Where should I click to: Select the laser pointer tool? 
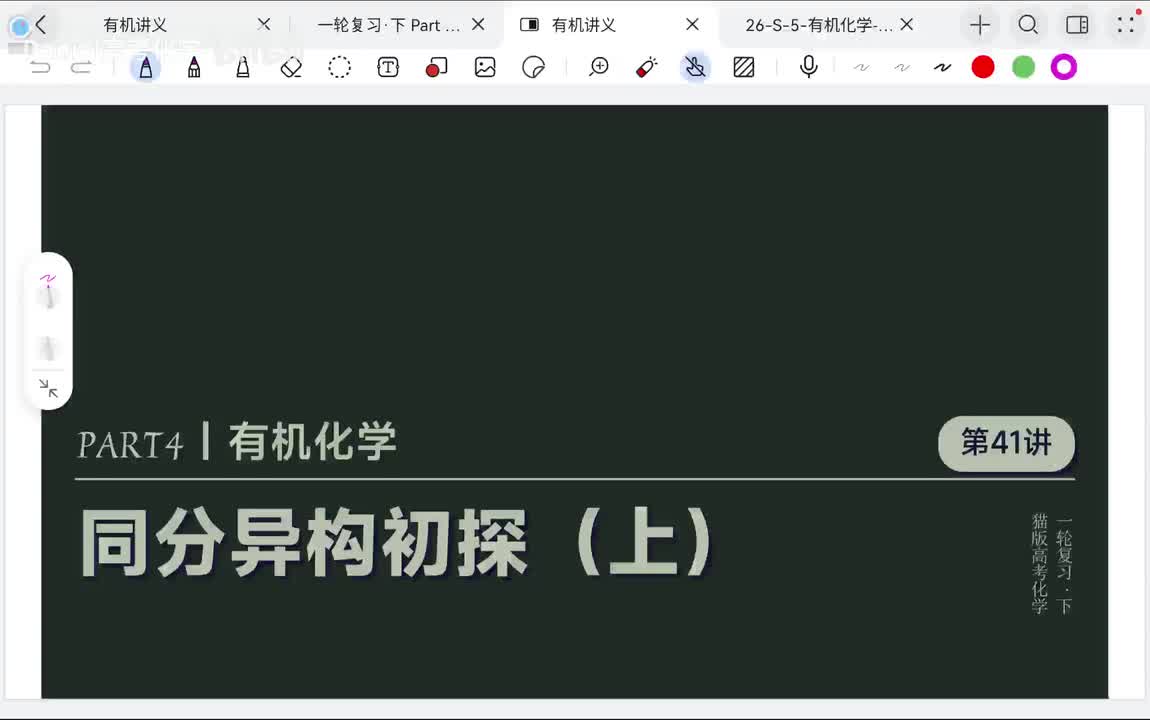[x=646, y=67]
